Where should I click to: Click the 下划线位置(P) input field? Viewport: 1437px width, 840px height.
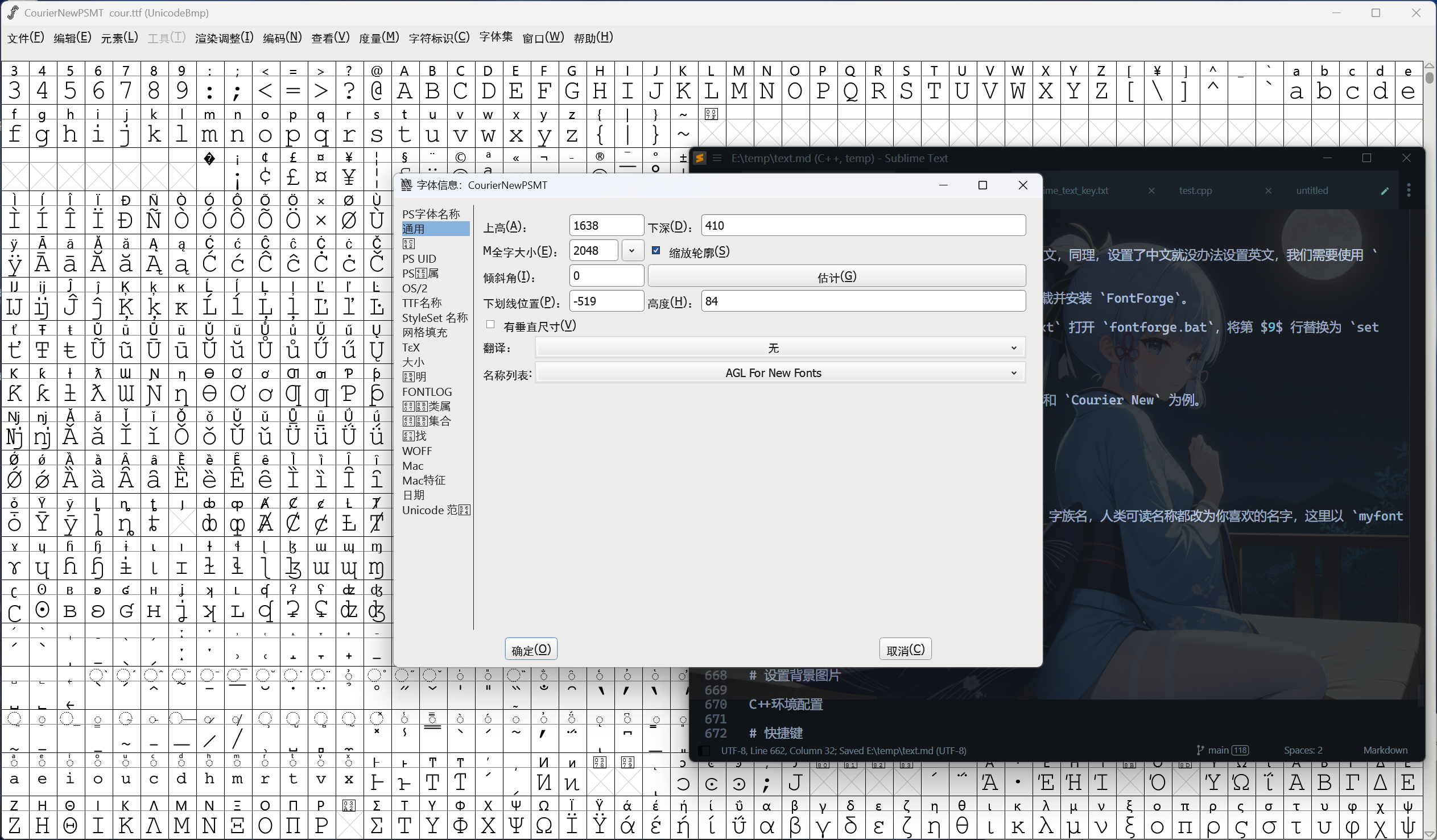[606, 301]
